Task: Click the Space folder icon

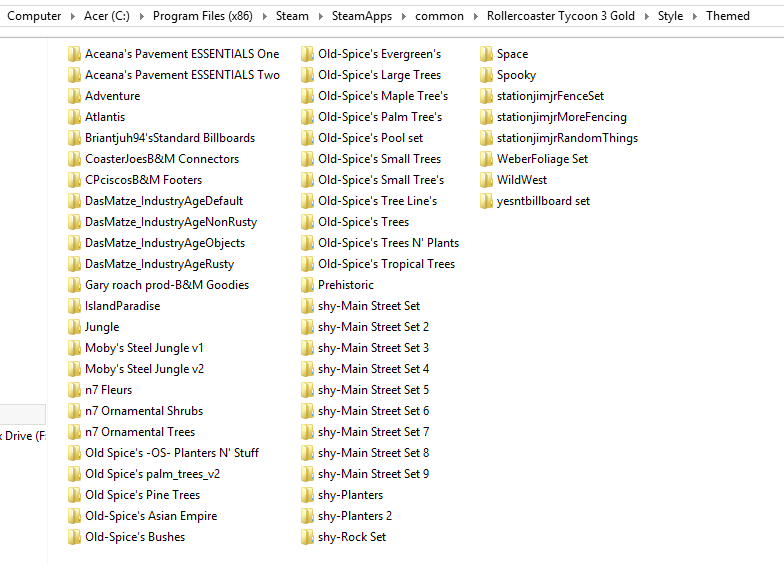Action: click(486, 54)
